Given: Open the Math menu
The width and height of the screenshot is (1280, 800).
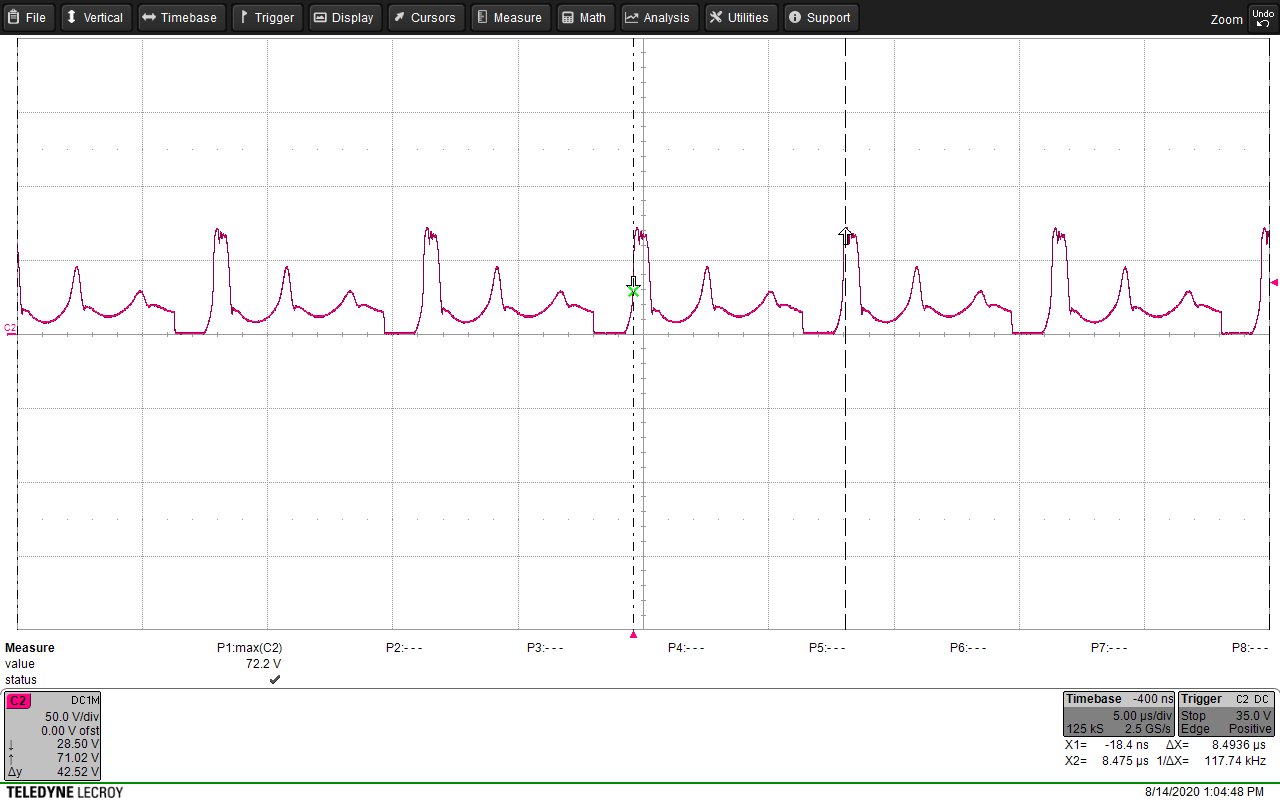Looking at the screenshot, I should (584, 17).
